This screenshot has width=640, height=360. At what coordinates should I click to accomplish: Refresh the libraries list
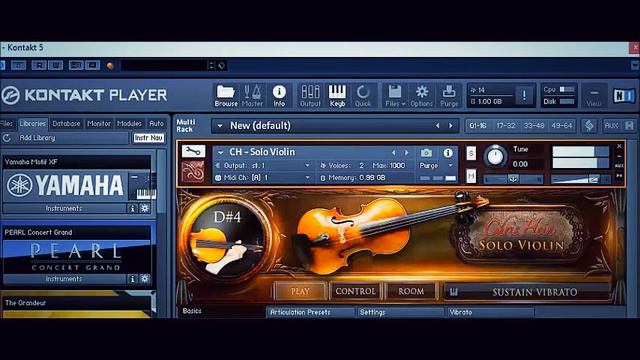7,138
